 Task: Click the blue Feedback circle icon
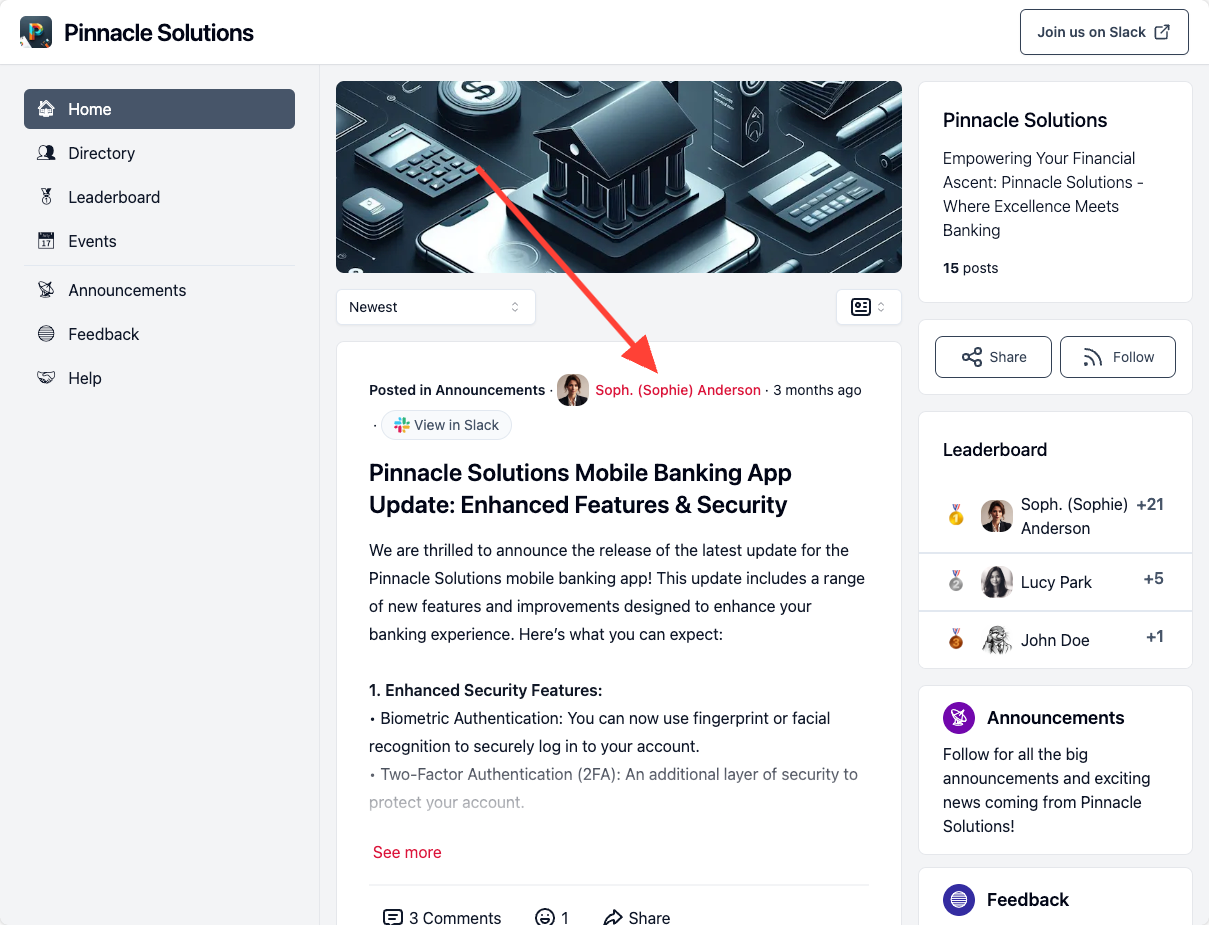958,900
